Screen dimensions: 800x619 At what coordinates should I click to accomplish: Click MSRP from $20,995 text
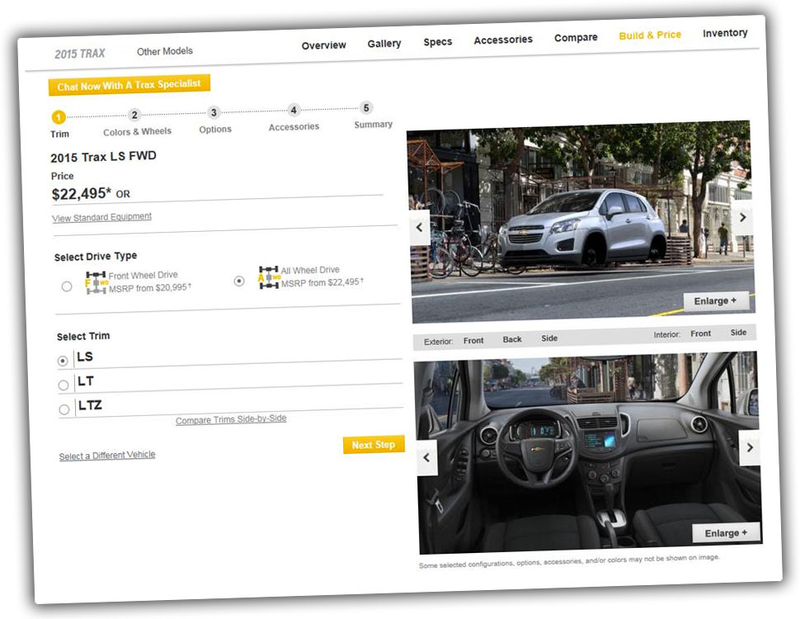[x=149, y=288]
